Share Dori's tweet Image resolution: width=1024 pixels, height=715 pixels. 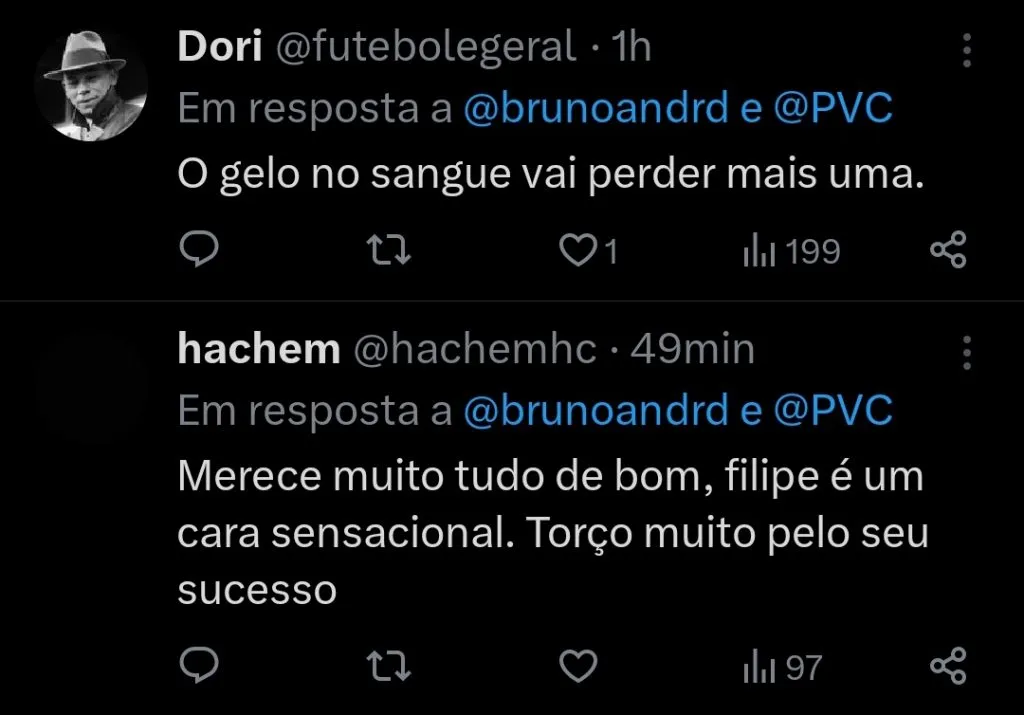947,250
